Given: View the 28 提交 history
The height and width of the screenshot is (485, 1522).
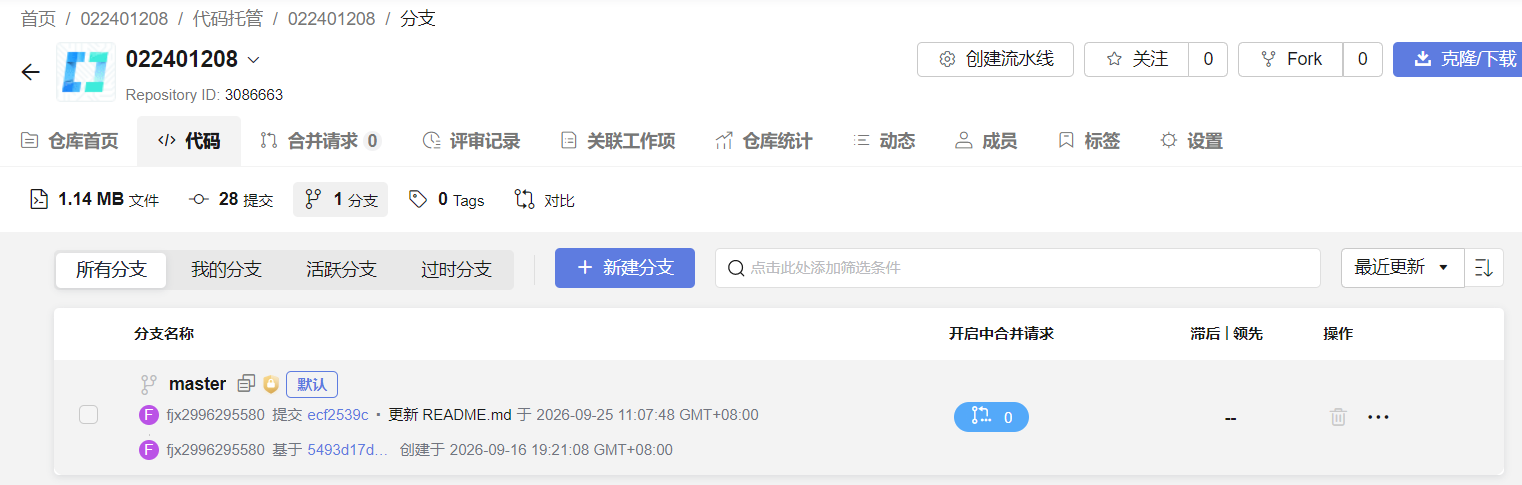Looking at the screenshot, I should 231,200.
